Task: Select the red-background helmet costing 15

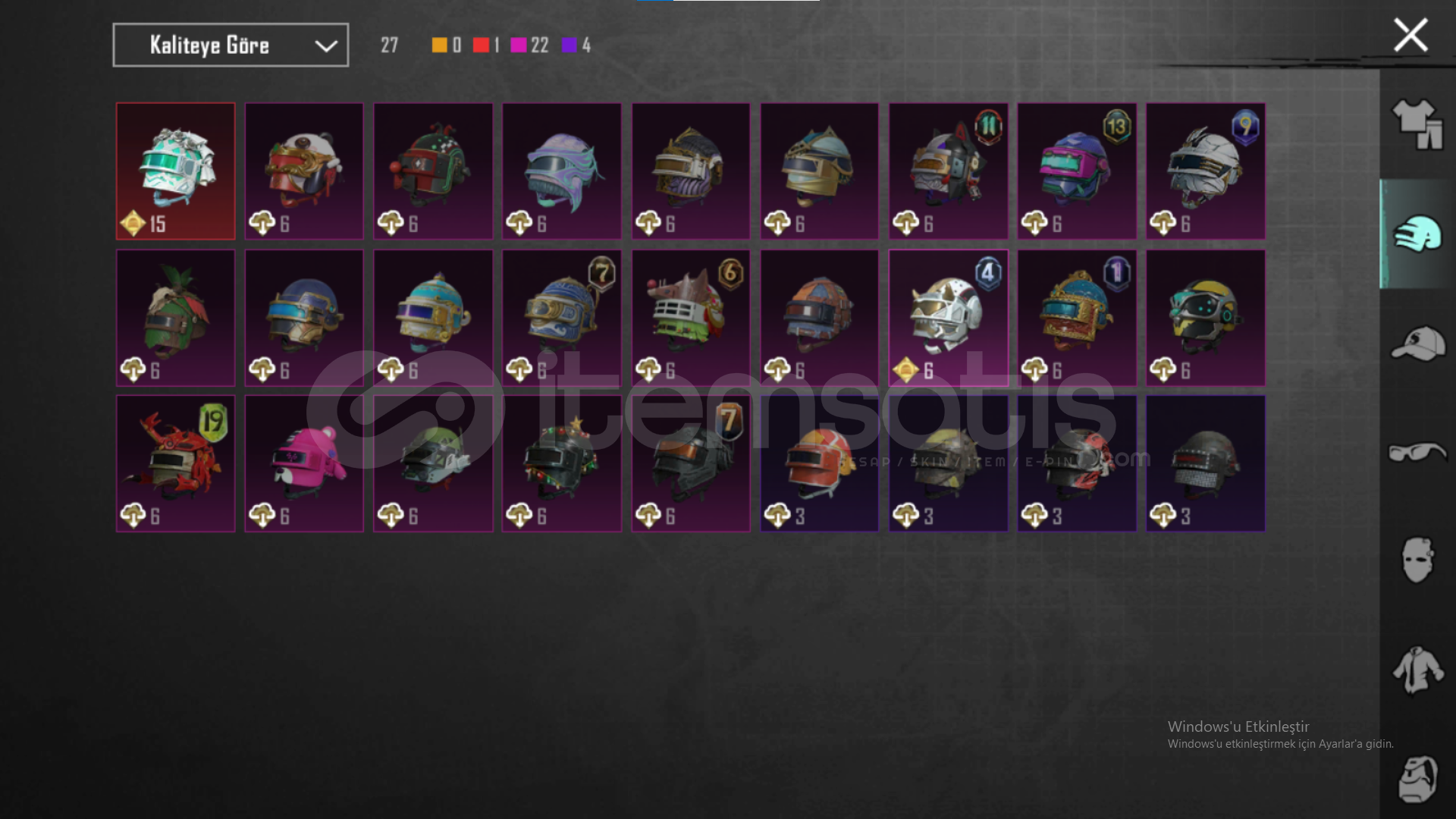Action: (175, 171)
